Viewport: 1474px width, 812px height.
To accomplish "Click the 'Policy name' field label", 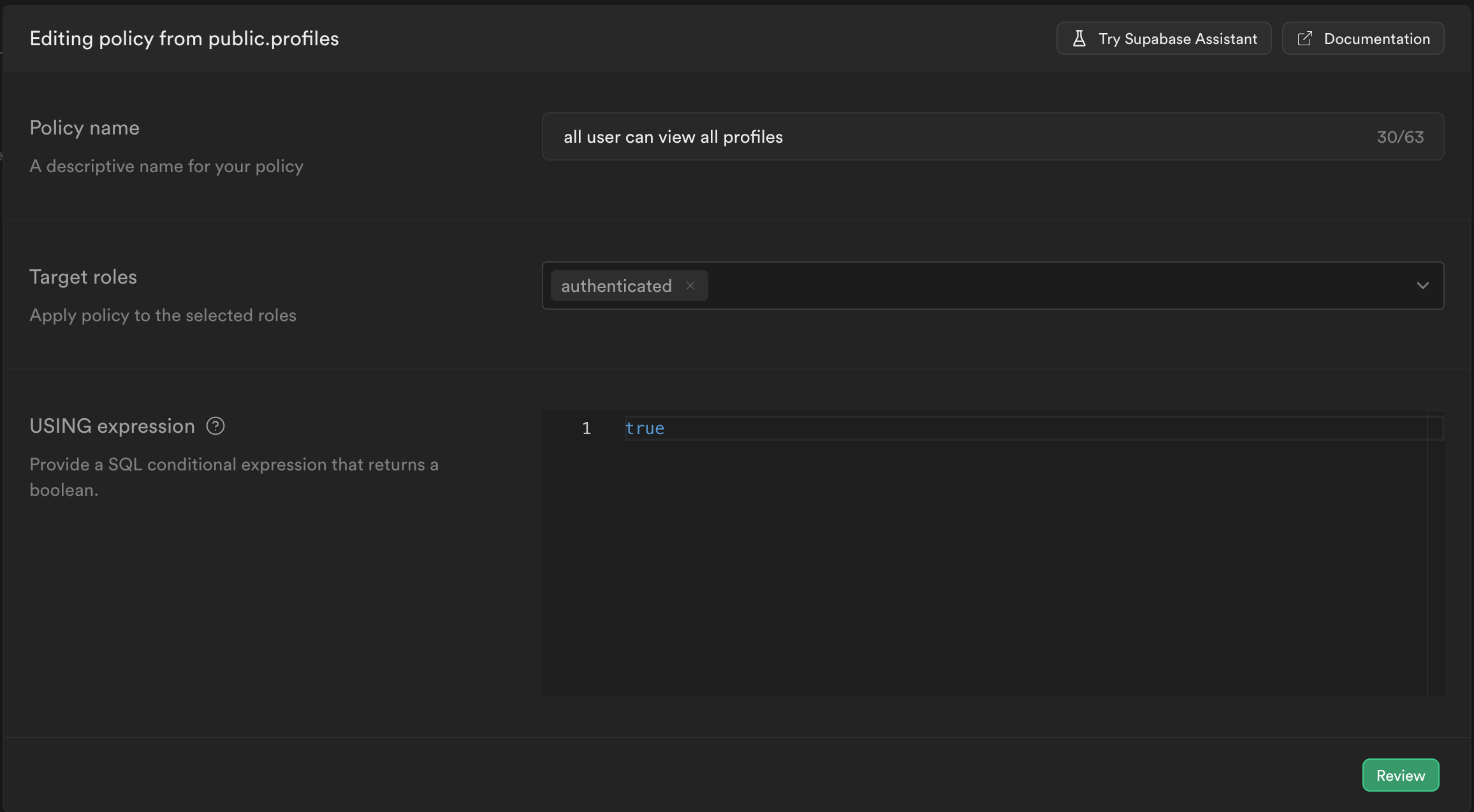I will [84, 128].
